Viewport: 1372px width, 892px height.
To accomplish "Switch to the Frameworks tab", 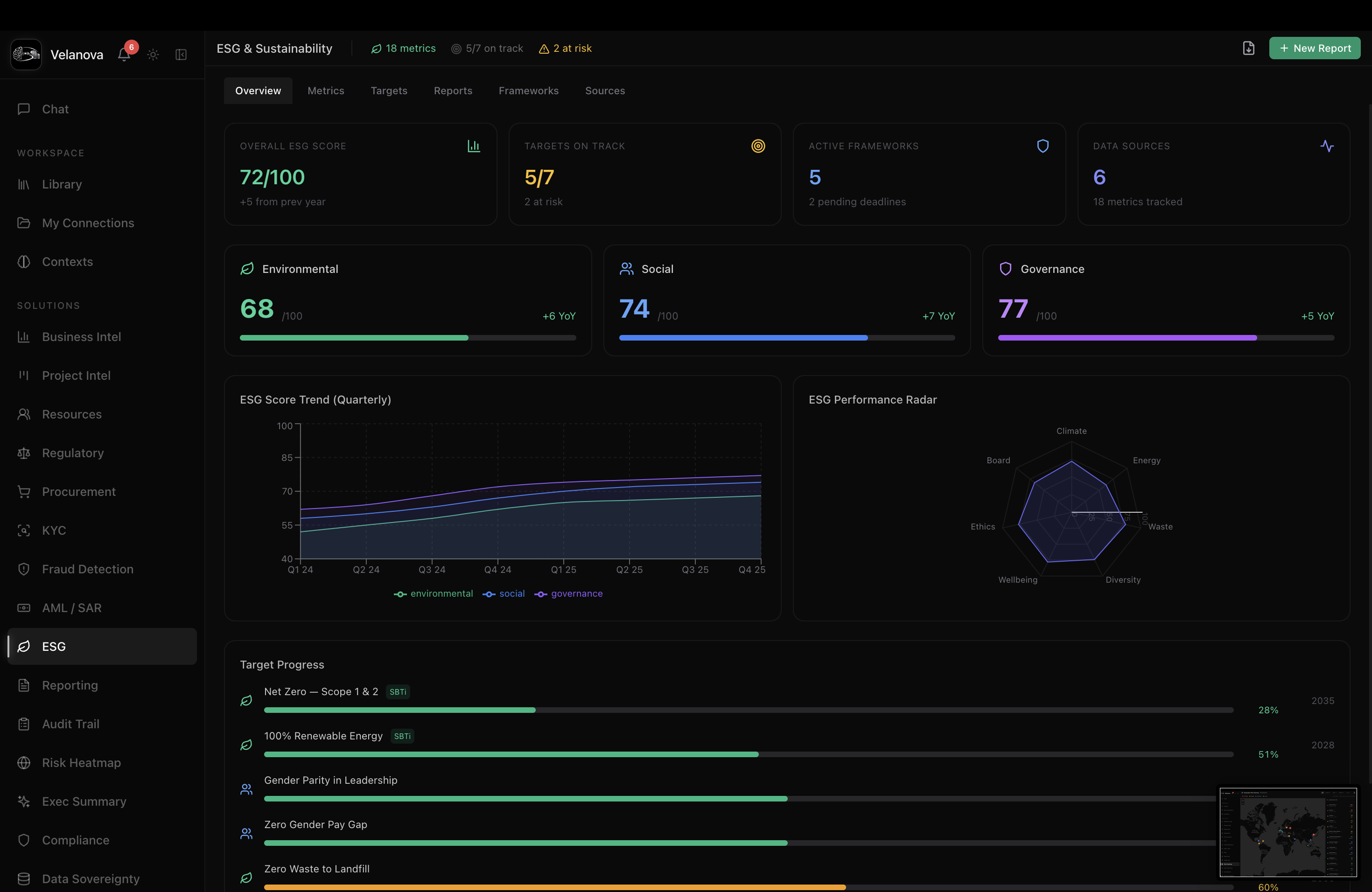I will click(528, 91).
